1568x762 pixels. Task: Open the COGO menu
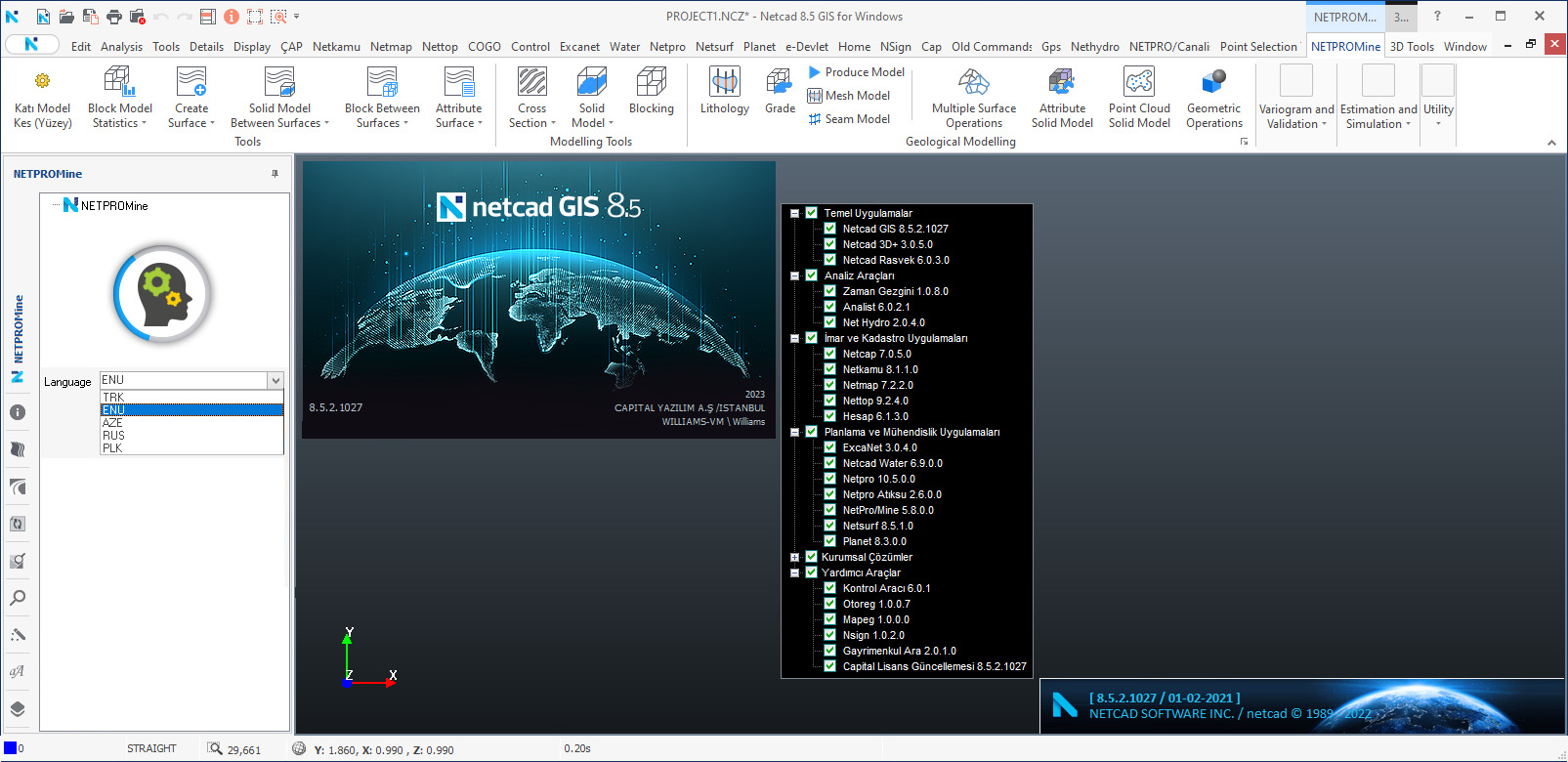[485, 47]
